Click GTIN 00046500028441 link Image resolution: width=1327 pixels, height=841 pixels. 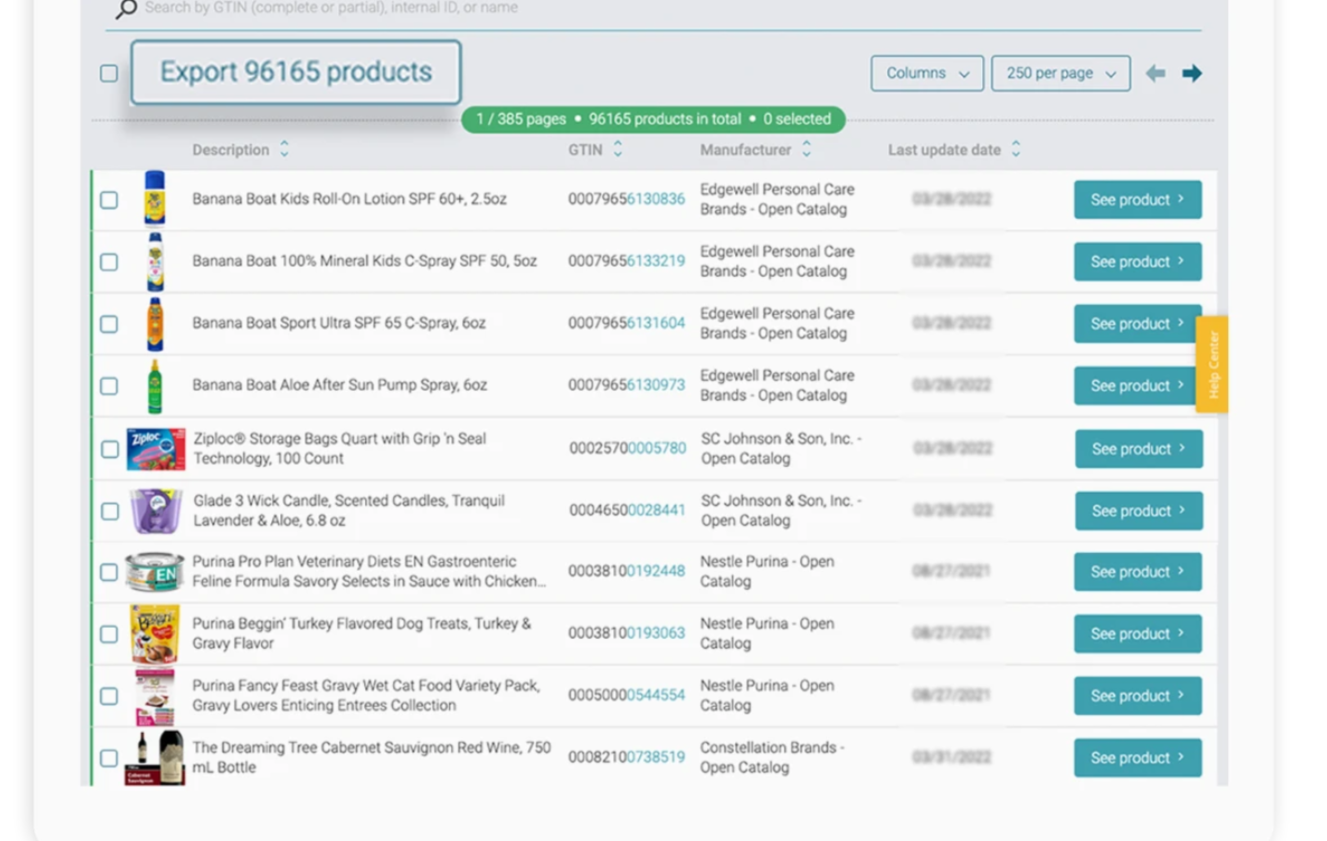point(628,510)
